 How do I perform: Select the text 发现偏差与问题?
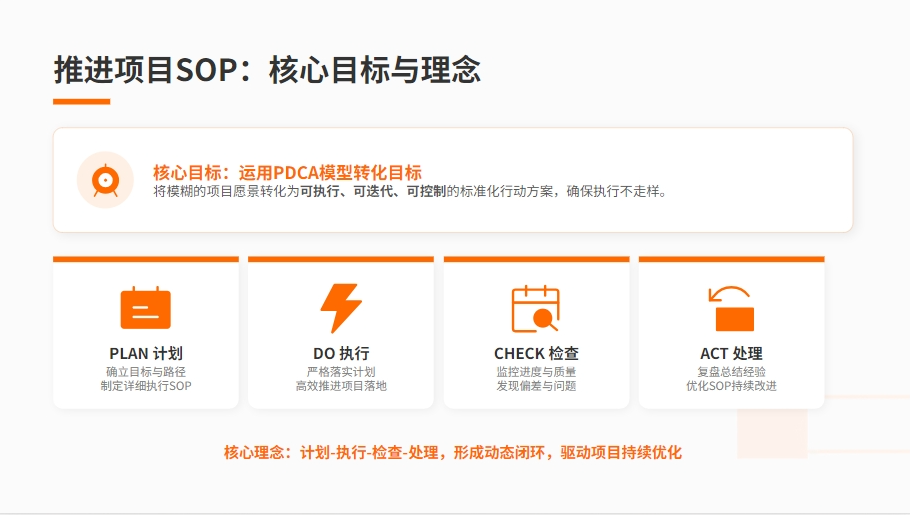coord(536,386)
